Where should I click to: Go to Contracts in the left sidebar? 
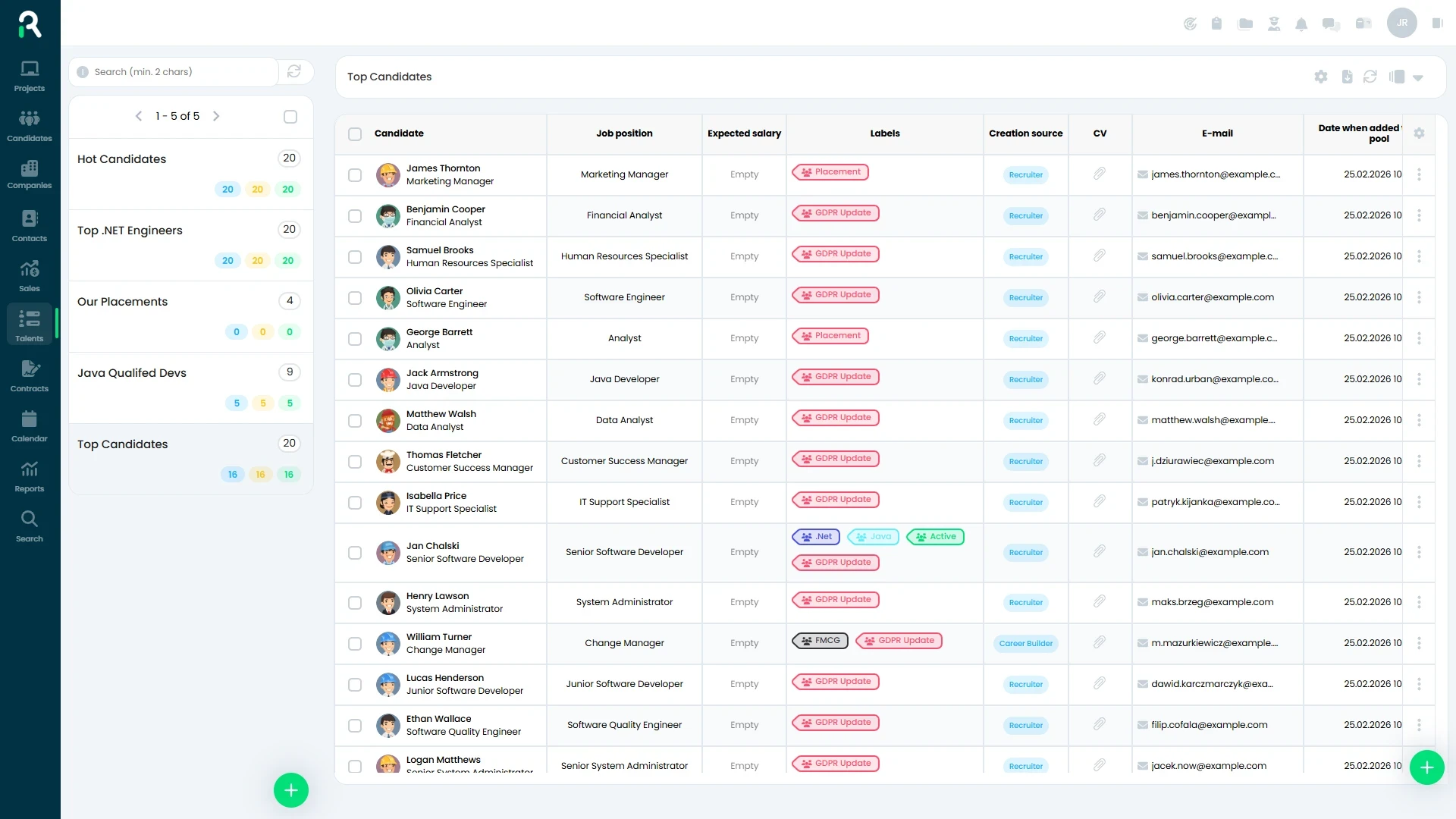[x=30, y=376]
